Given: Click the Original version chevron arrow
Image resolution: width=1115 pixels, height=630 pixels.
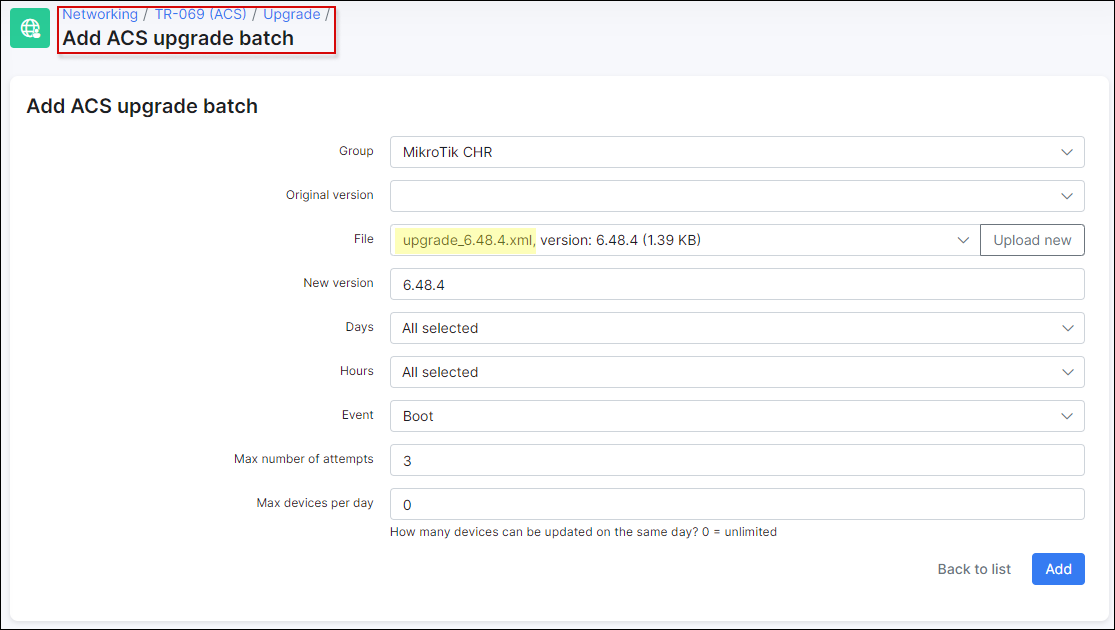Looking at the screenshot, I should coord(1066,196).
